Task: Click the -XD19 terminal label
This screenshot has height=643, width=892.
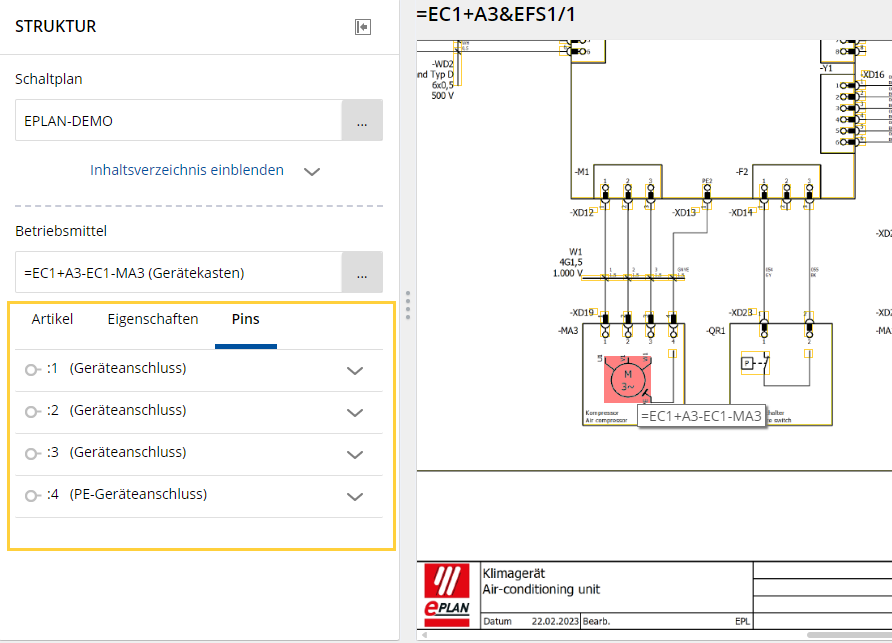Action: [582, 312]
